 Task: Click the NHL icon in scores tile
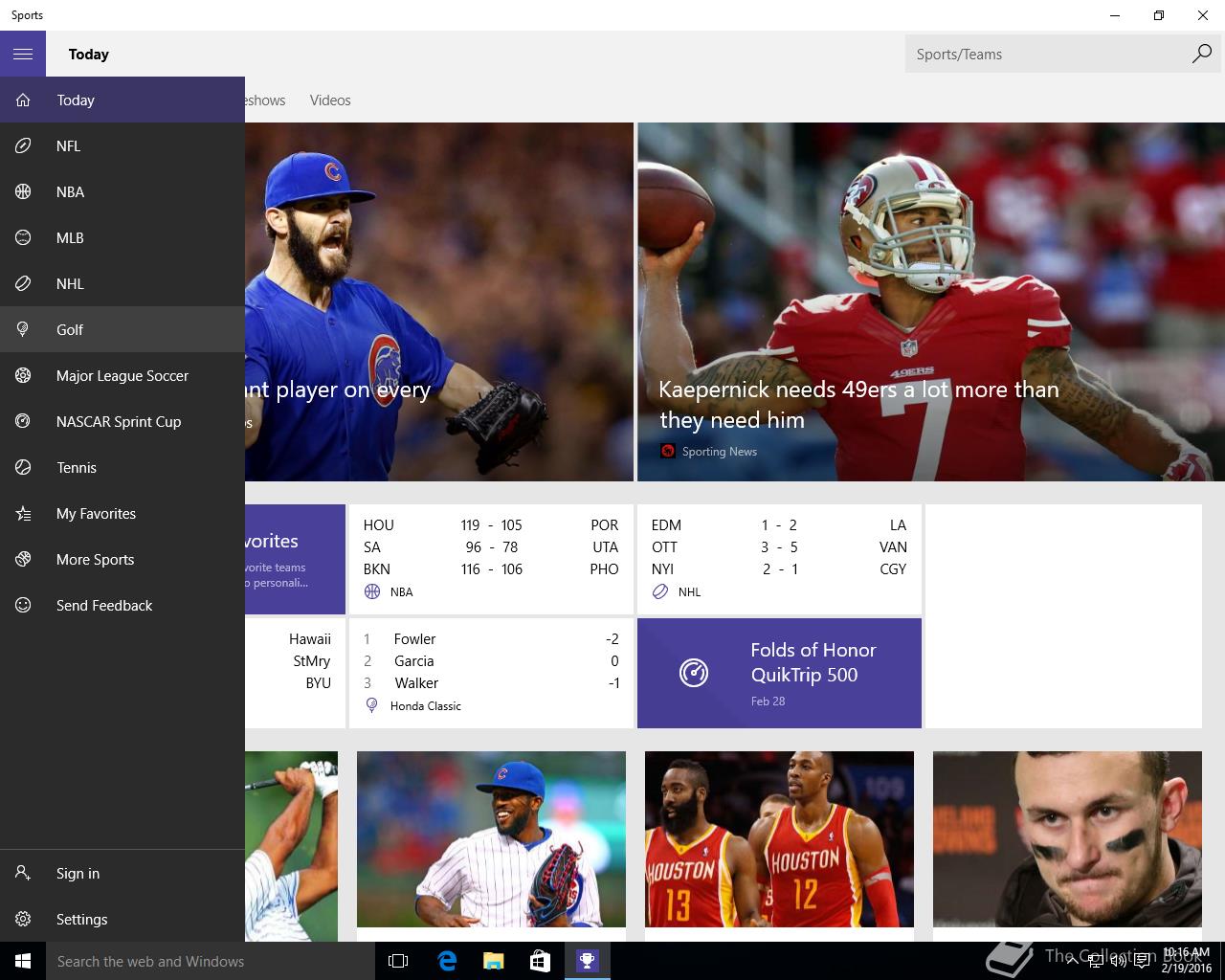tap(660, 591)
